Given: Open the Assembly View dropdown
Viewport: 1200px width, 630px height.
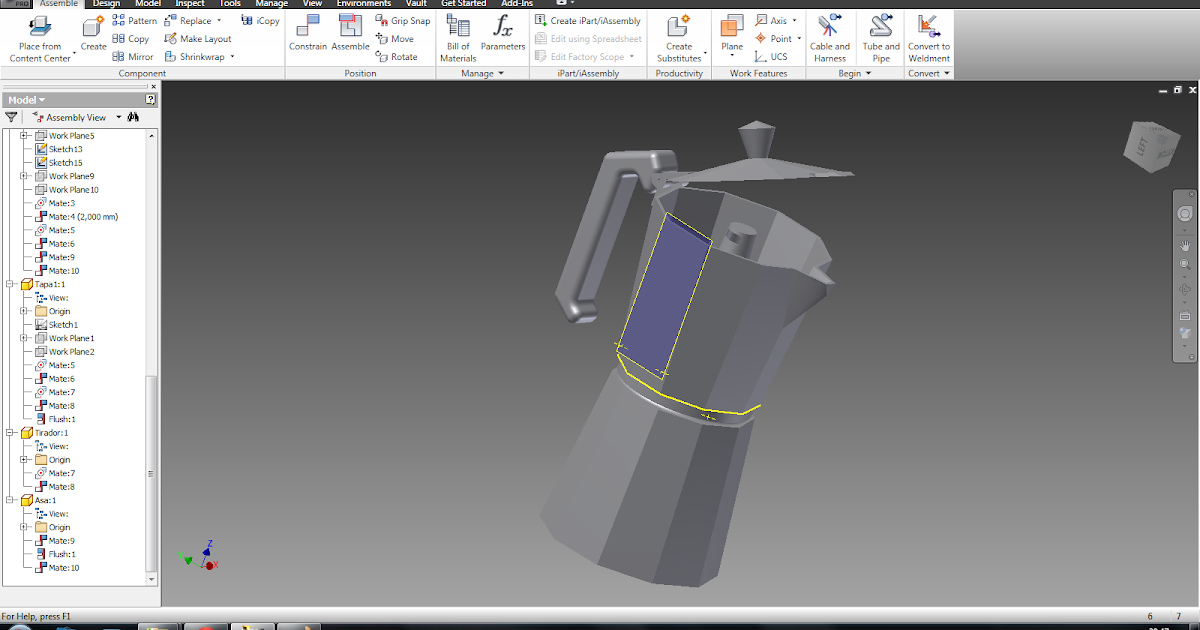Looking at the screenshot, I should click(119, 117).
